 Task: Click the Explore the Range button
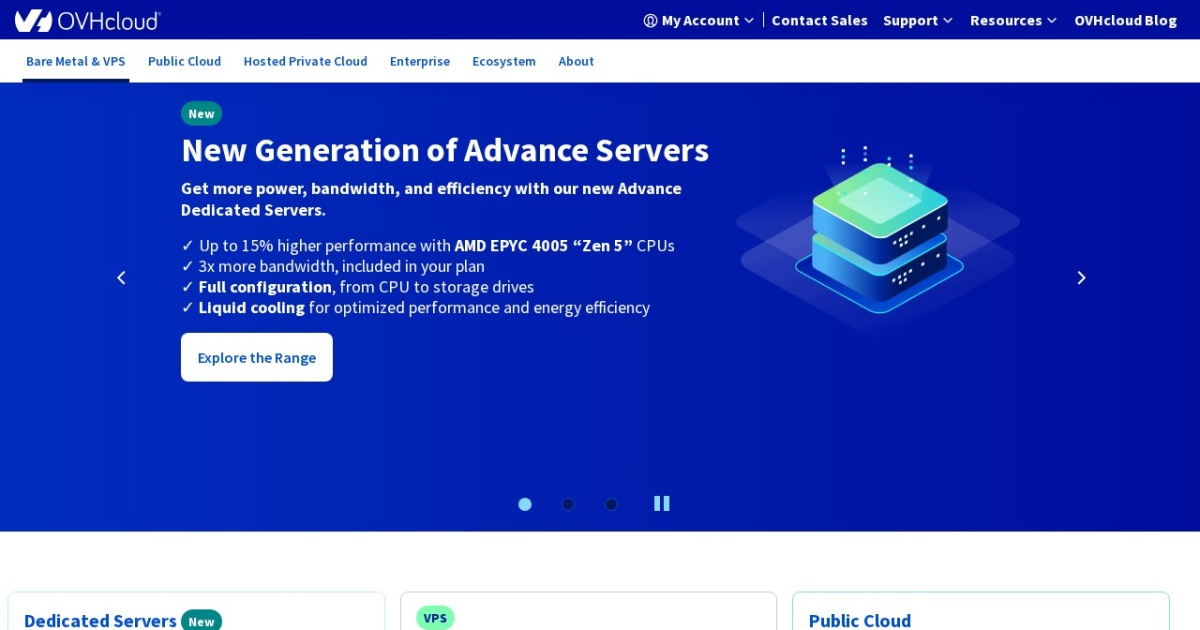coord(256,357)
